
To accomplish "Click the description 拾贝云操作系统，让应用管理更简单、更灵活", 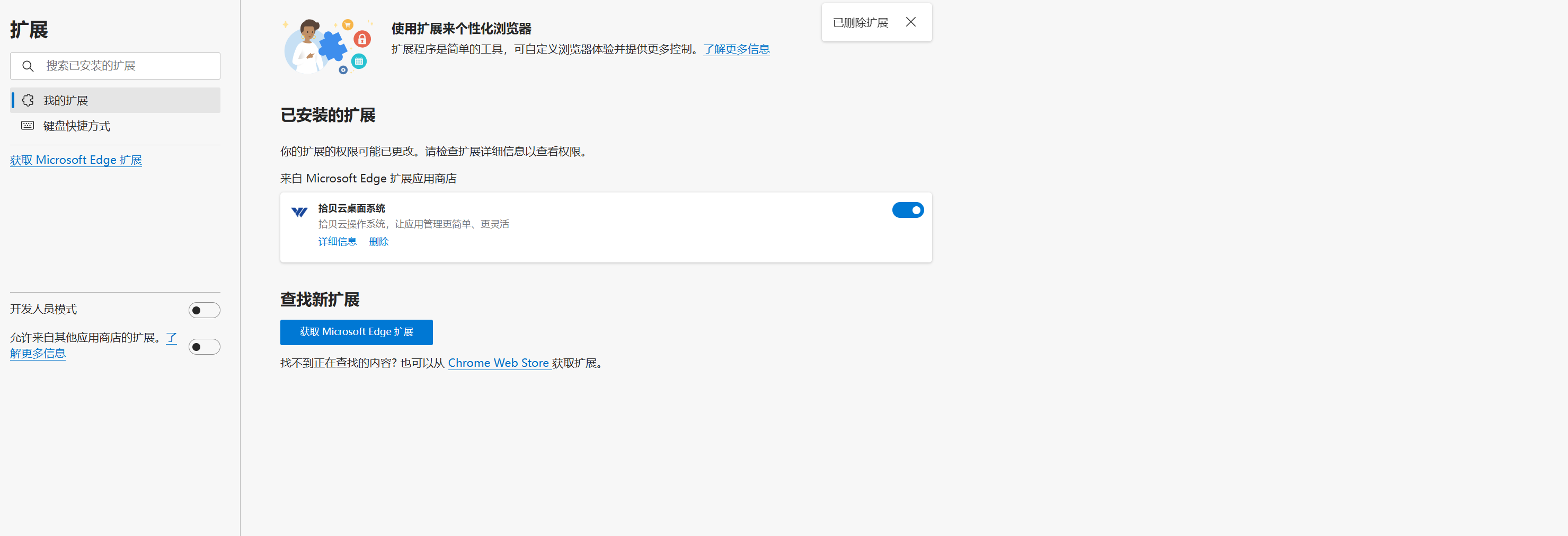I will click(x=413, y=224).
